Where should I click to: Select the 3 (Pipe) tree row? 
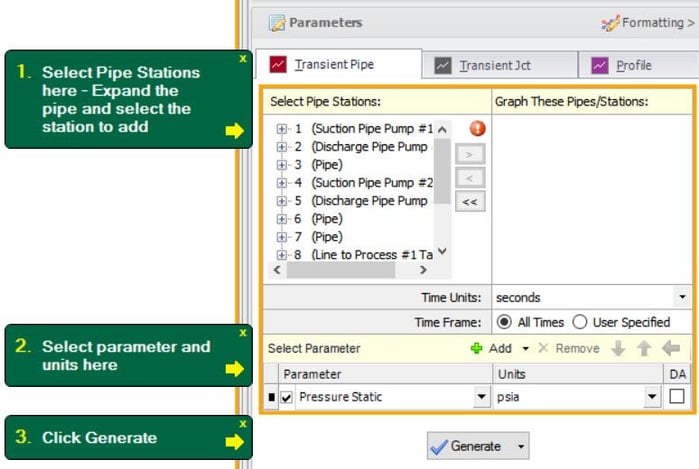coord(318,165)
